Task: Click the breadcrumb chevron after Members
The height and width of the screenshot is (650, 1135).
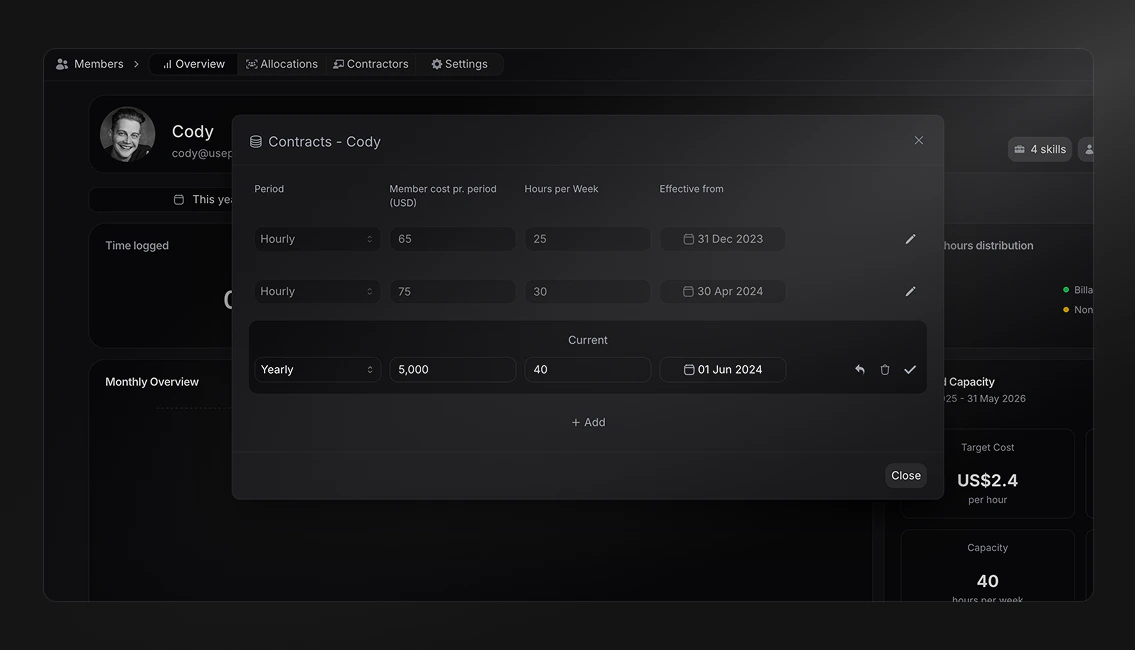Action: (135, 64)
